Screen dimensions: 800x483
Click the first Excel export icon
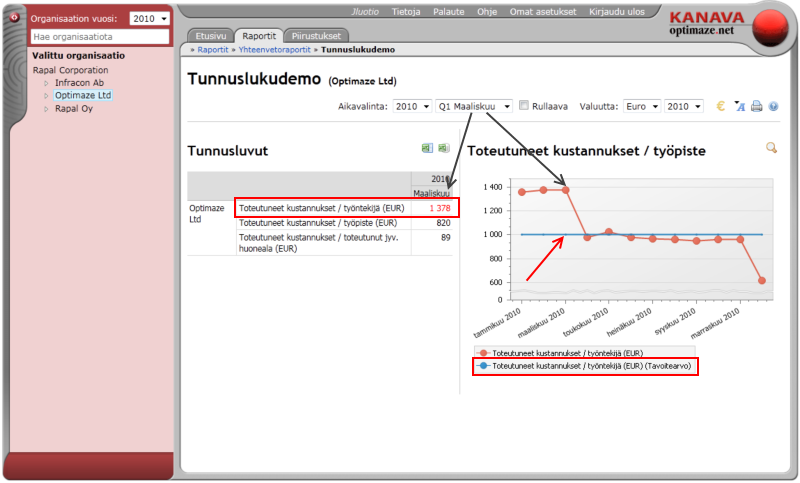[x=427, y=148]
